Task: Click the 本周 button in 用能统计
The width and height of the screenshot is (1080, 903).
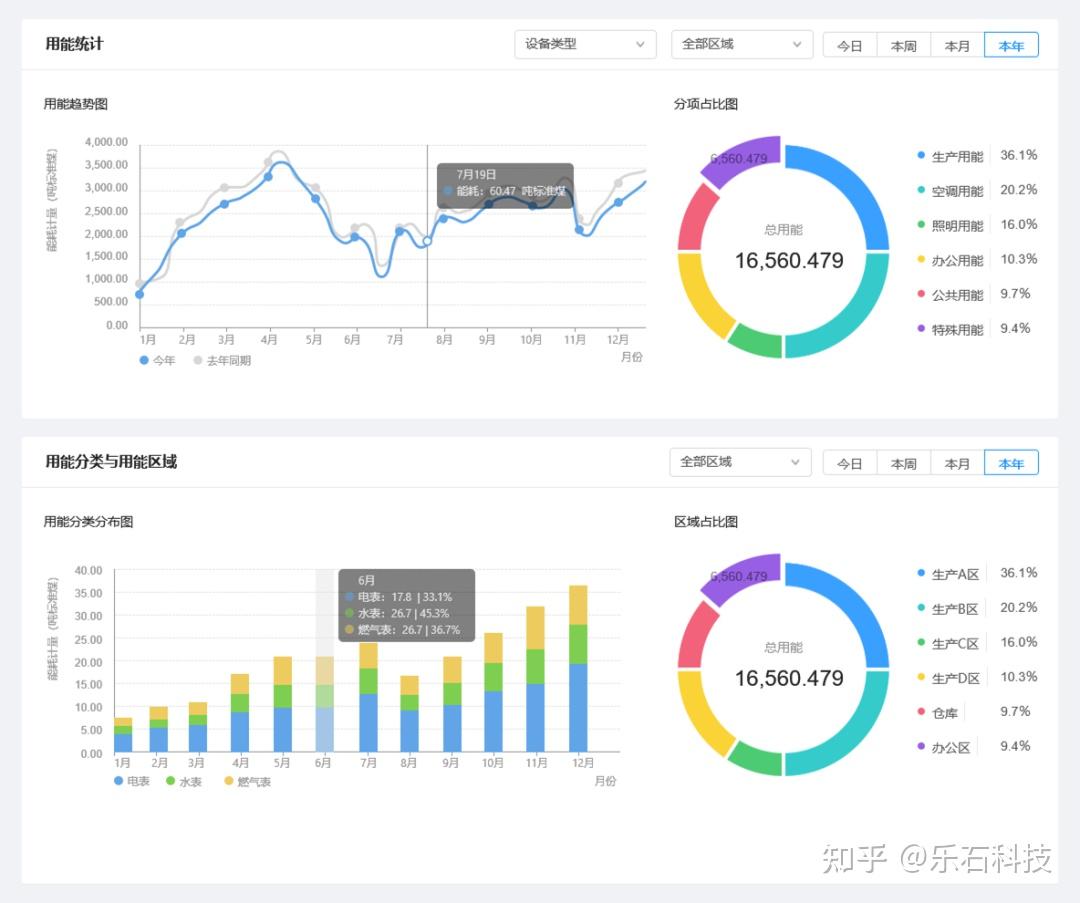Action: pyautogui.click(x=903, y=44)
